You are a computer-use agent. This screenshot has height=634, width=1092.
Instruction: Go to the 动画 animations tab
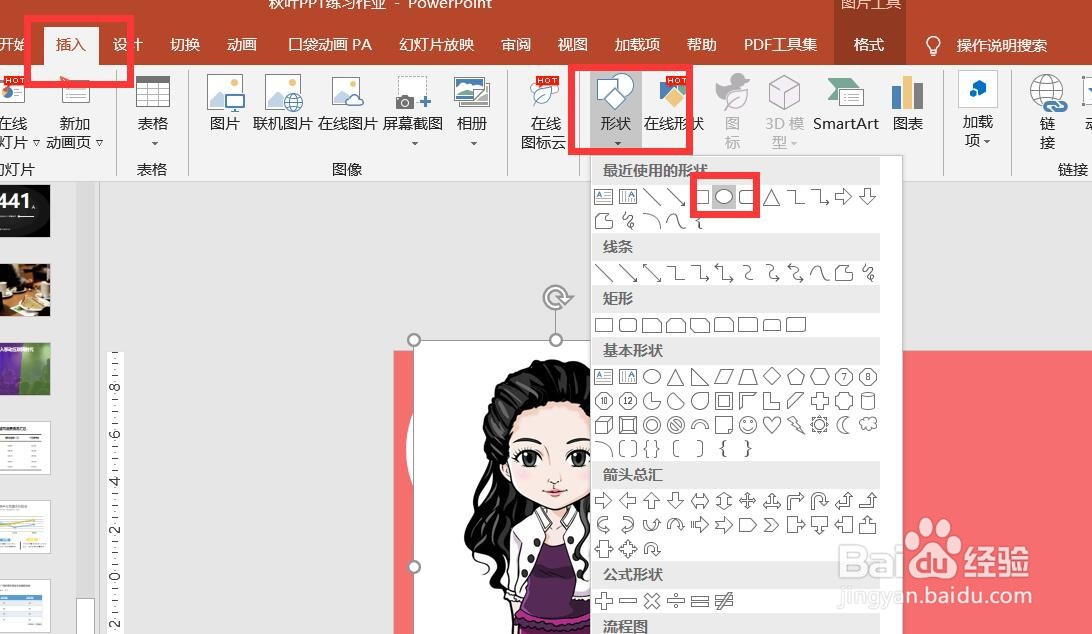[242, 45]
